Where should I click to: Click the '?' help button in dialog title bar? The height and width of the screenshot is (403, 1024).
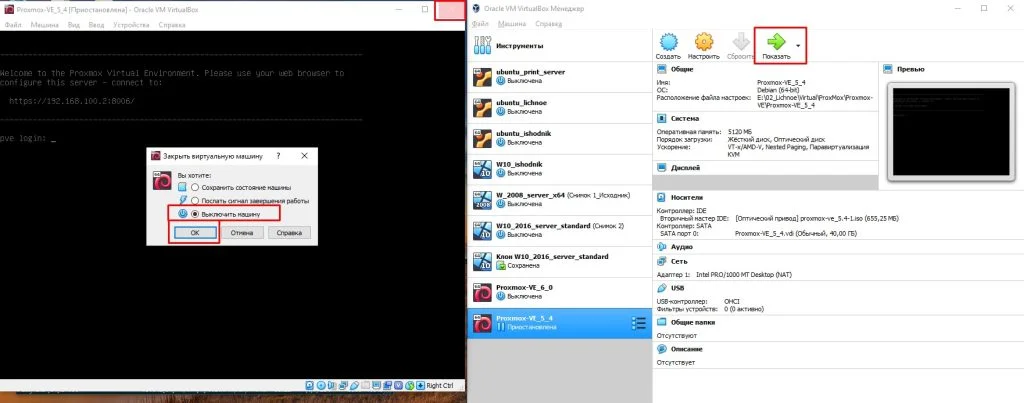(x=278, y=156)
